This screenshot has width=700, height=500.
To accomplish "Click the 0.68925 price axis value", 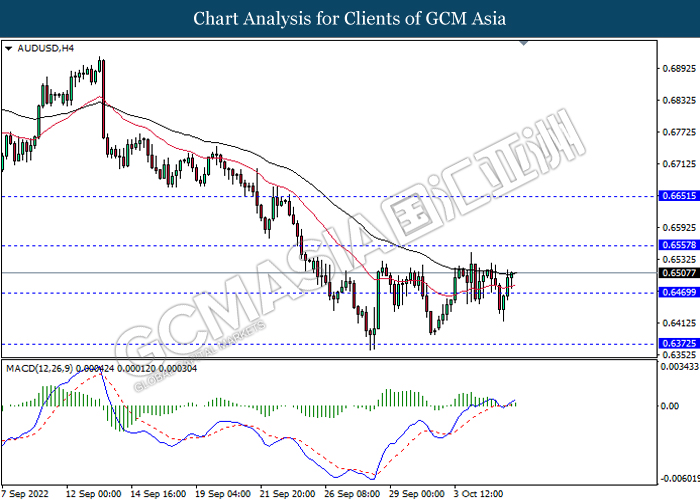I will tap(679, 69).
